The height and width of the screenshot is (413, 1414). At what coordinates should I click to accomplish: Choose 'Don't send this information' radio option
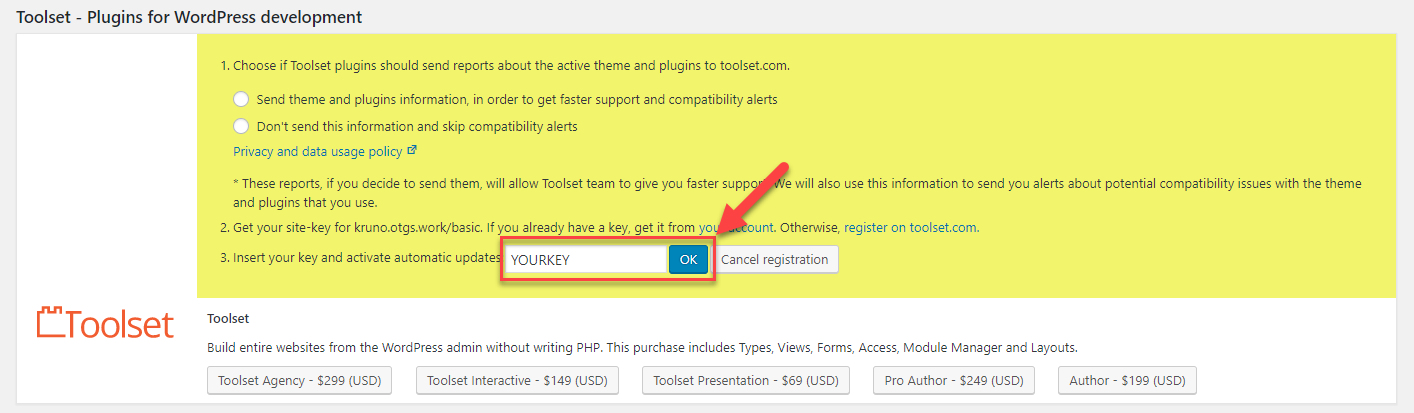pyautogui.click(x=241, y=126)
